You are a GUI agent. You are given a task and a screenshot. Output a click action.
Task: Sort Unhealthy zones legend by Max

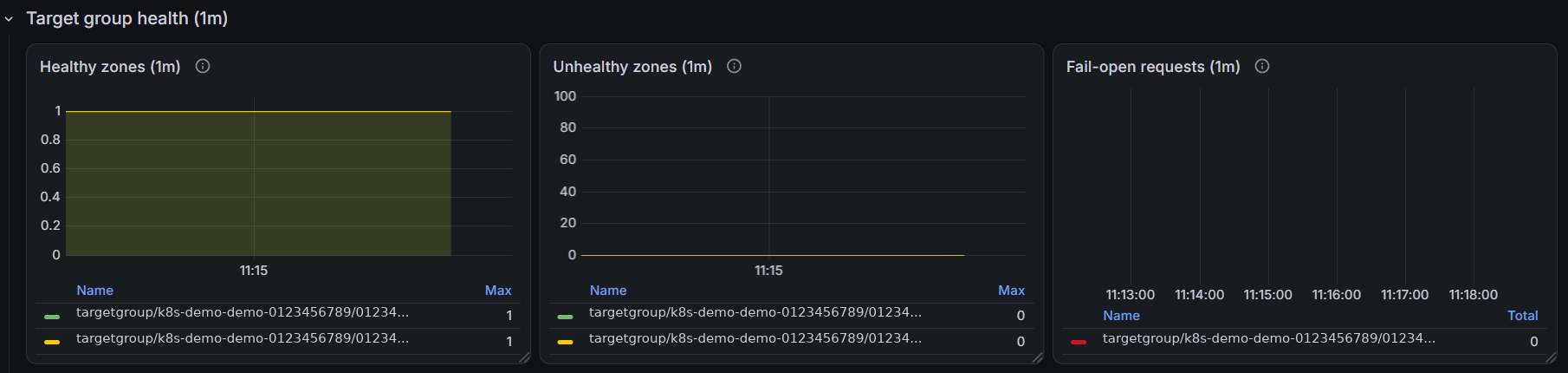coord(1011,291)
